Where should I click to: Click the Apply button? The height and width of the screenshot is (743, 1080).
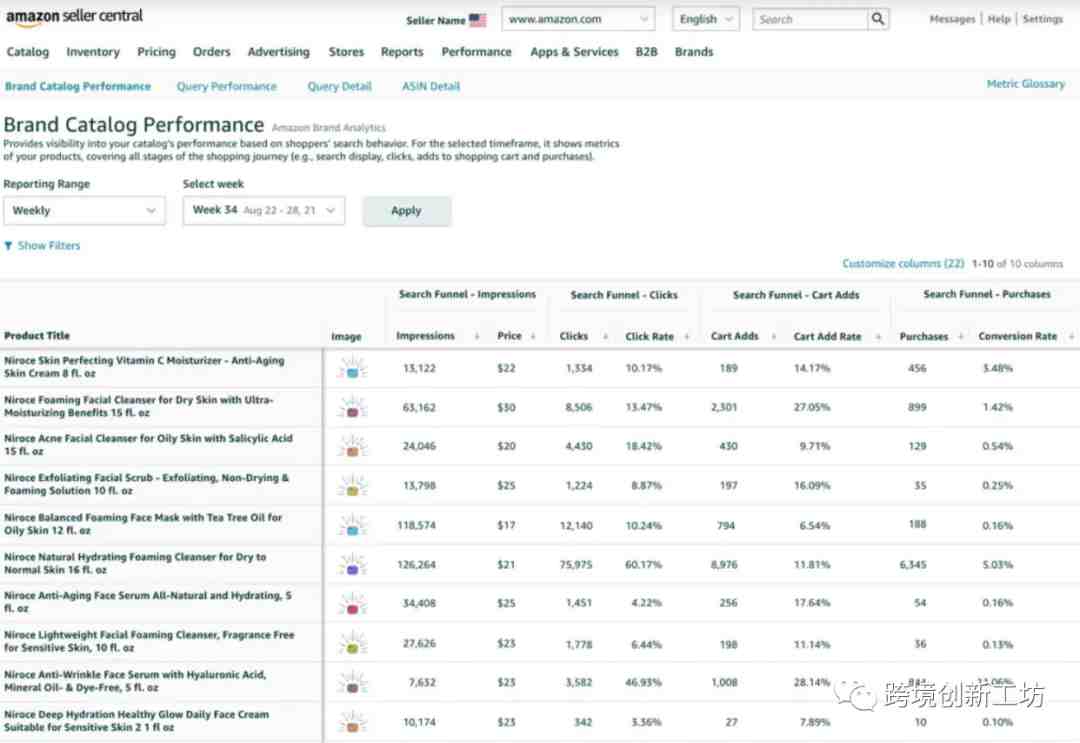coord(406,211)
